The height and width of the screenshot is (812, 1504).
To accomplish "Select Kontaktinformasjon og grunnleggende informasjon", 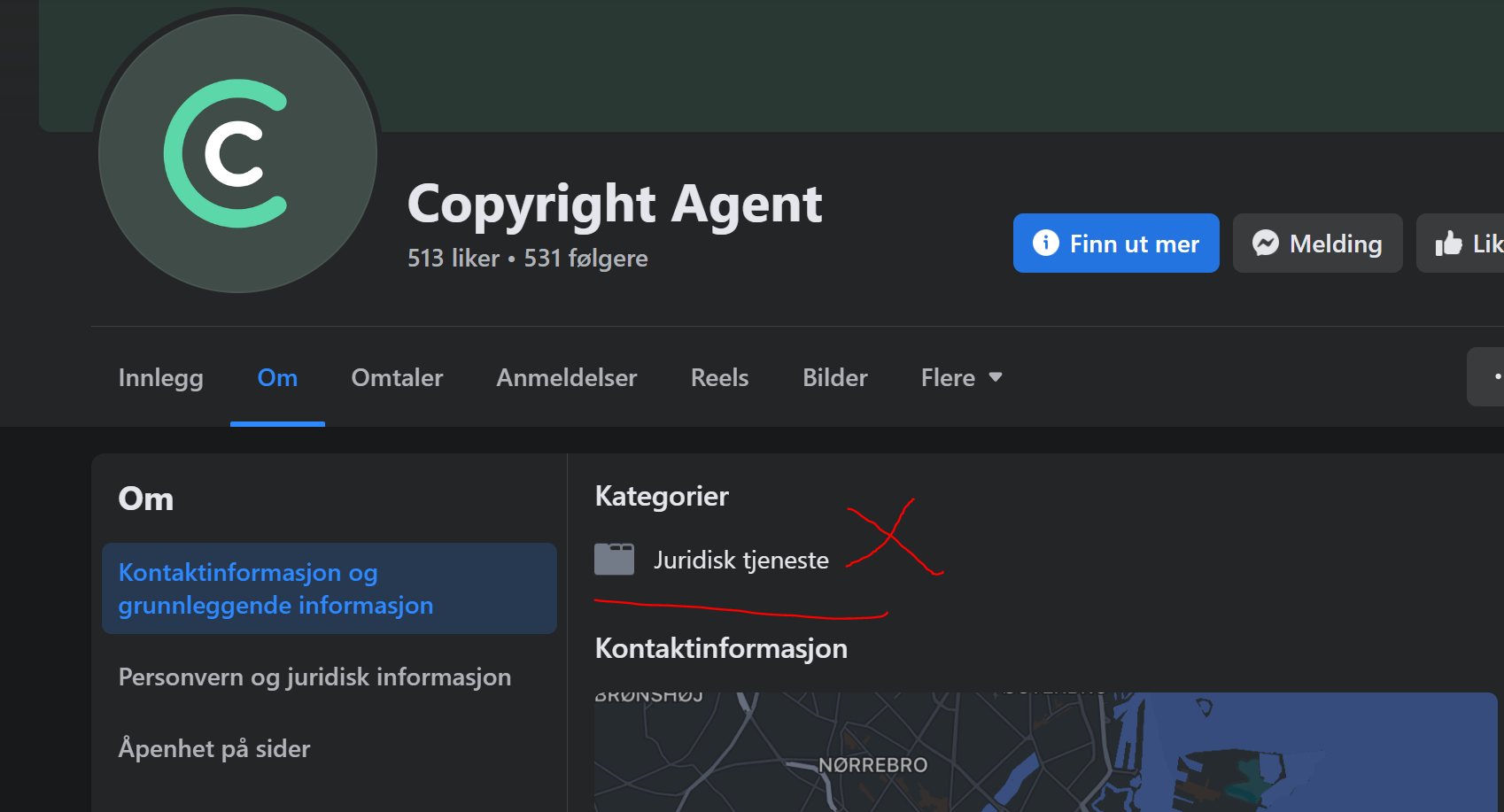I will pos(329,588).
